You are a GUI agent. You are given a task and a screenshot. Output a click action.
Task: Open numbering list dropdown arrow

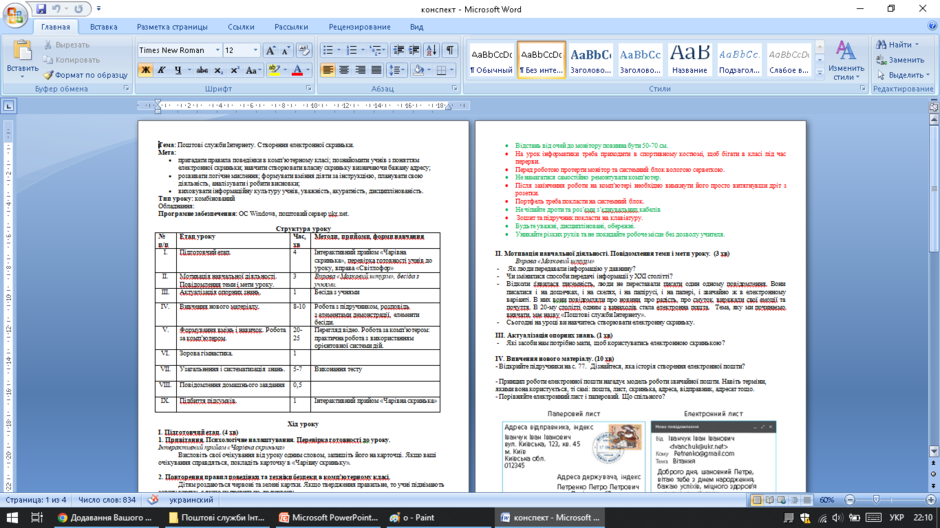click(x=362, y=50)
